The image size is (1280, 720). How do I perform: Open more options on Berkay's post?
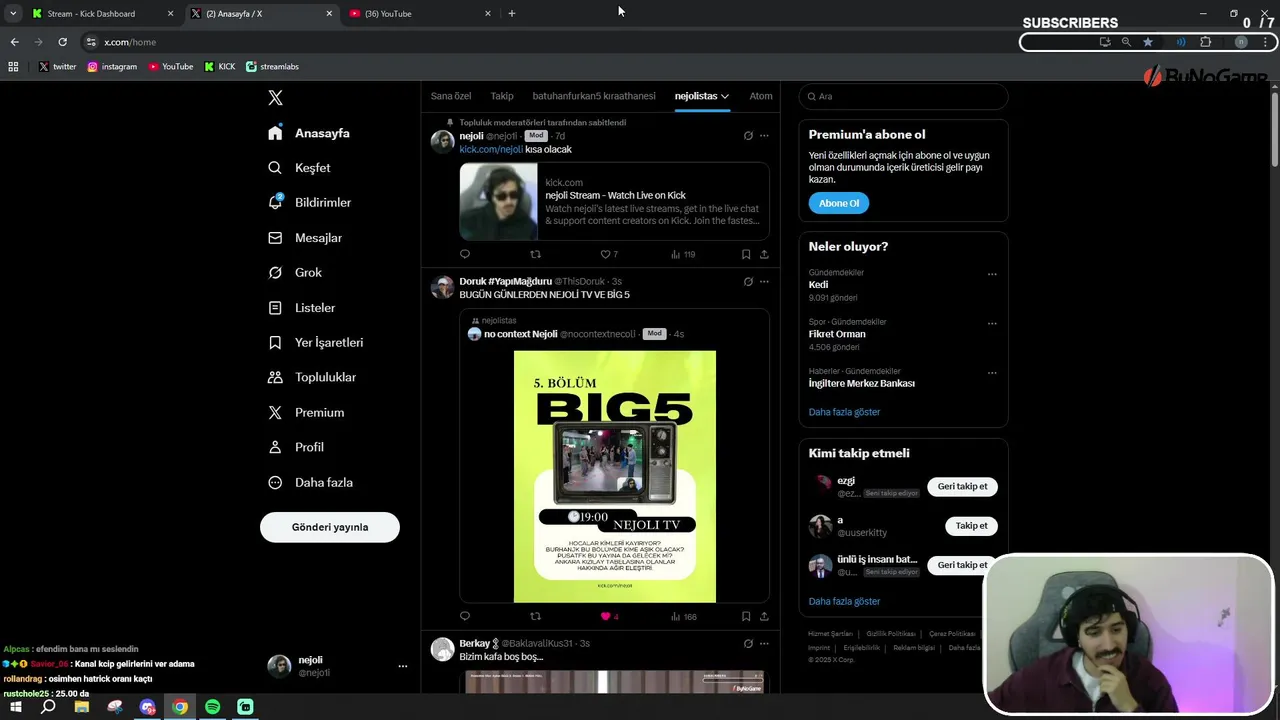(x=764, y=643)
